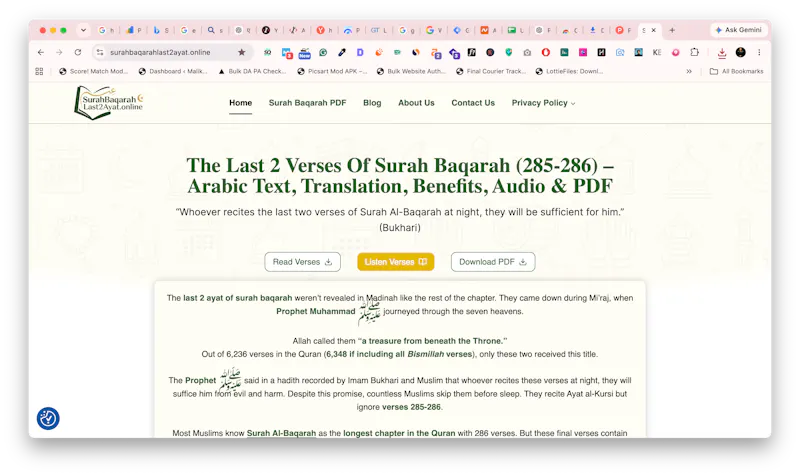This screenshot has width=800, height=476.
Task: Follow the Surah Al-Baqarah link
Action: click(x=281, y=433)
